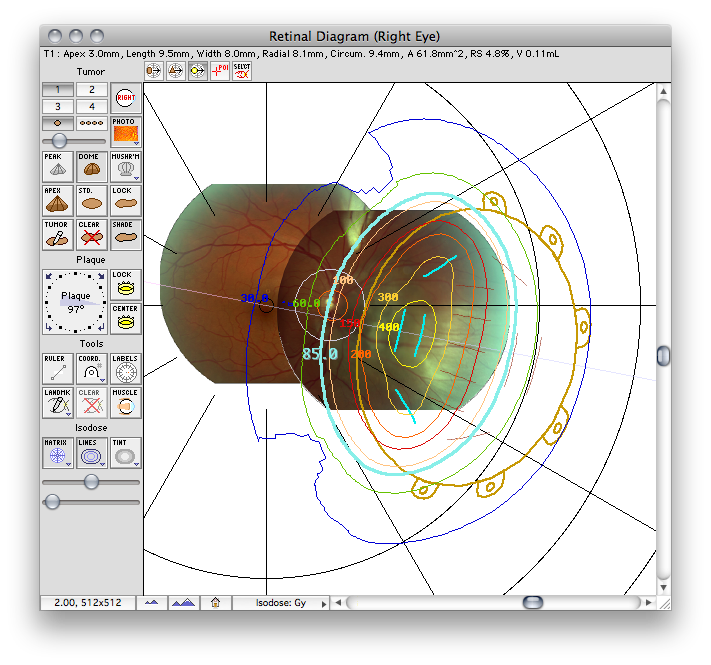Image resolution: width=711 pixels, height=665 pixels.
Task: Select tumor number 4
Action: (92, 107)
